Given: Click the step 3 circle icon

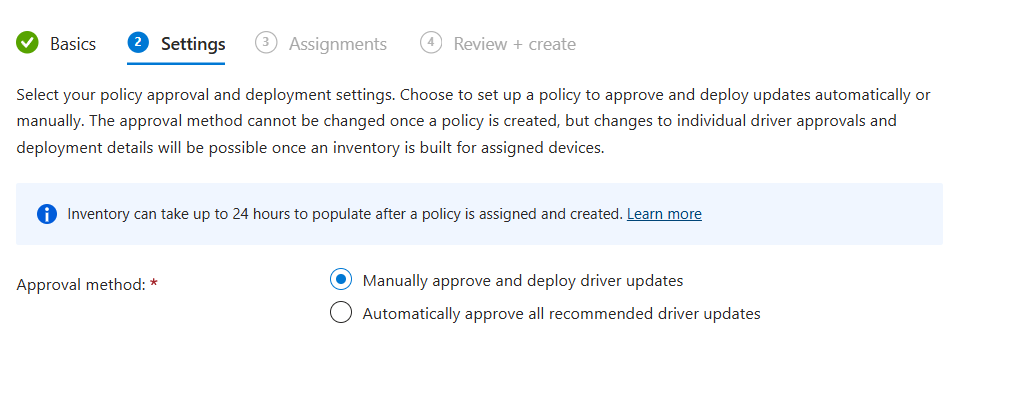Looking at the screenshot, I should tap(266, 43).
